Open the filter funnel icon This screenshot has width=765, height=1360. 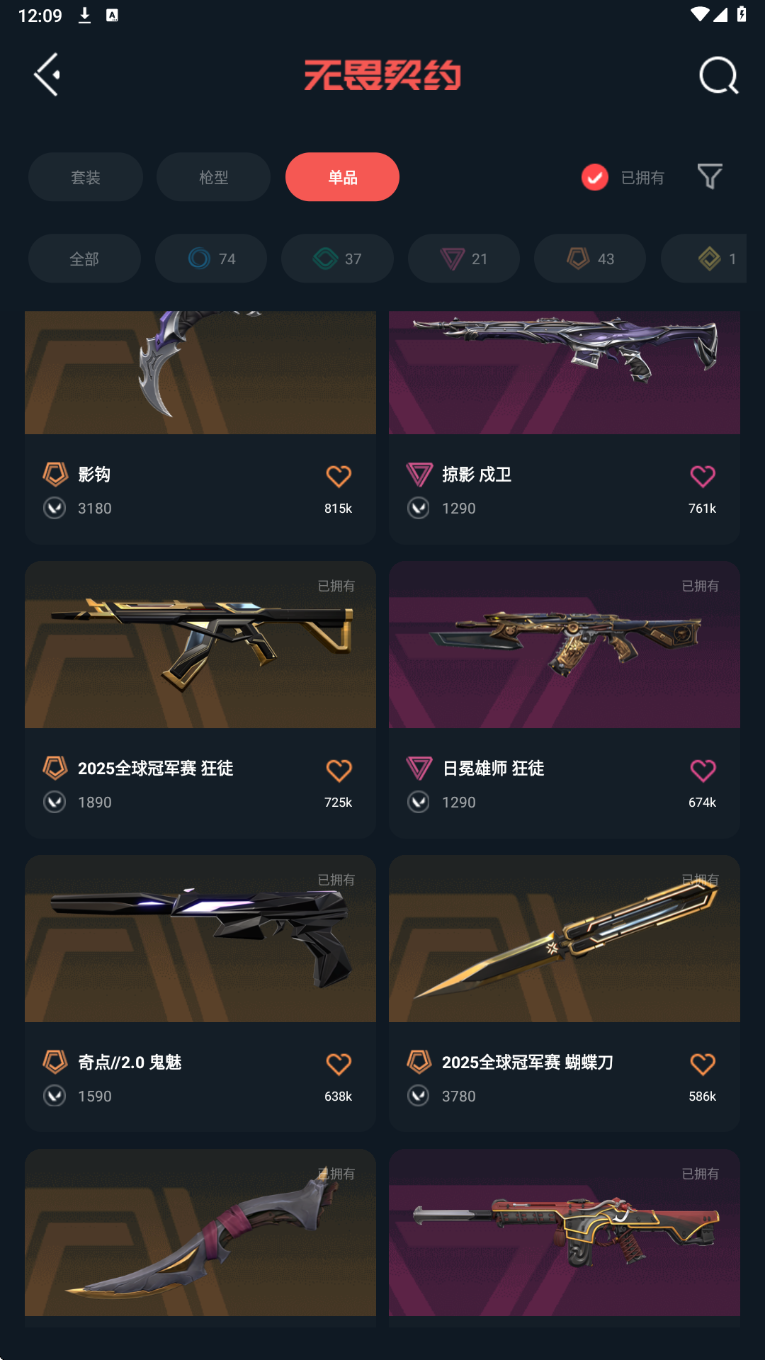coord(710,177)
